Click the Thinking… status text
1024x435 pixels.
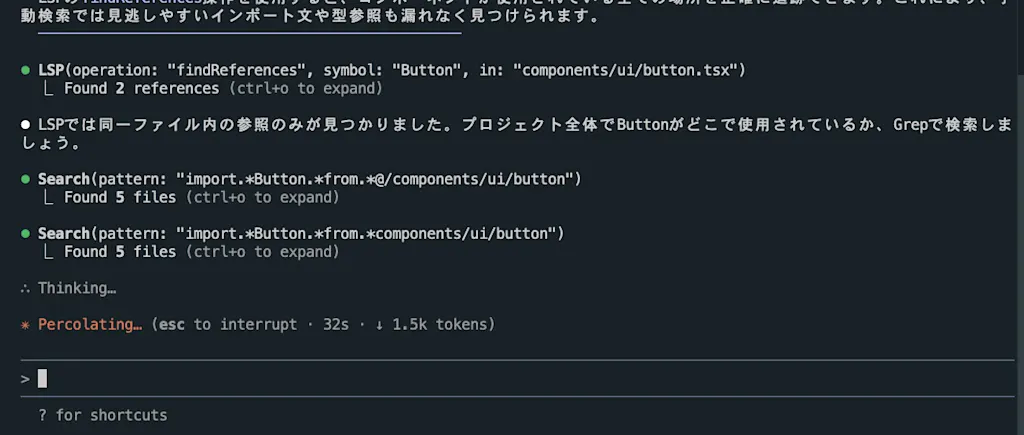click(x=77, y=288)
